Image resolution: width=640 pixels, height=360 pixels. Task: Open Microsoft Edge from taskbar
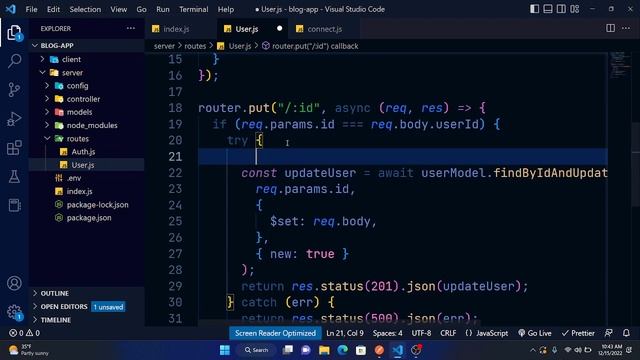pyautogui.click(x=342, y=350)
